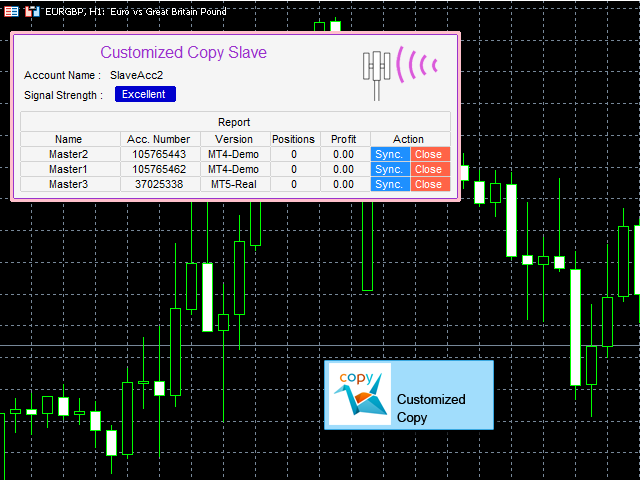Sync the Master3 account
This screenshot has height=480, width=640.
390,184
